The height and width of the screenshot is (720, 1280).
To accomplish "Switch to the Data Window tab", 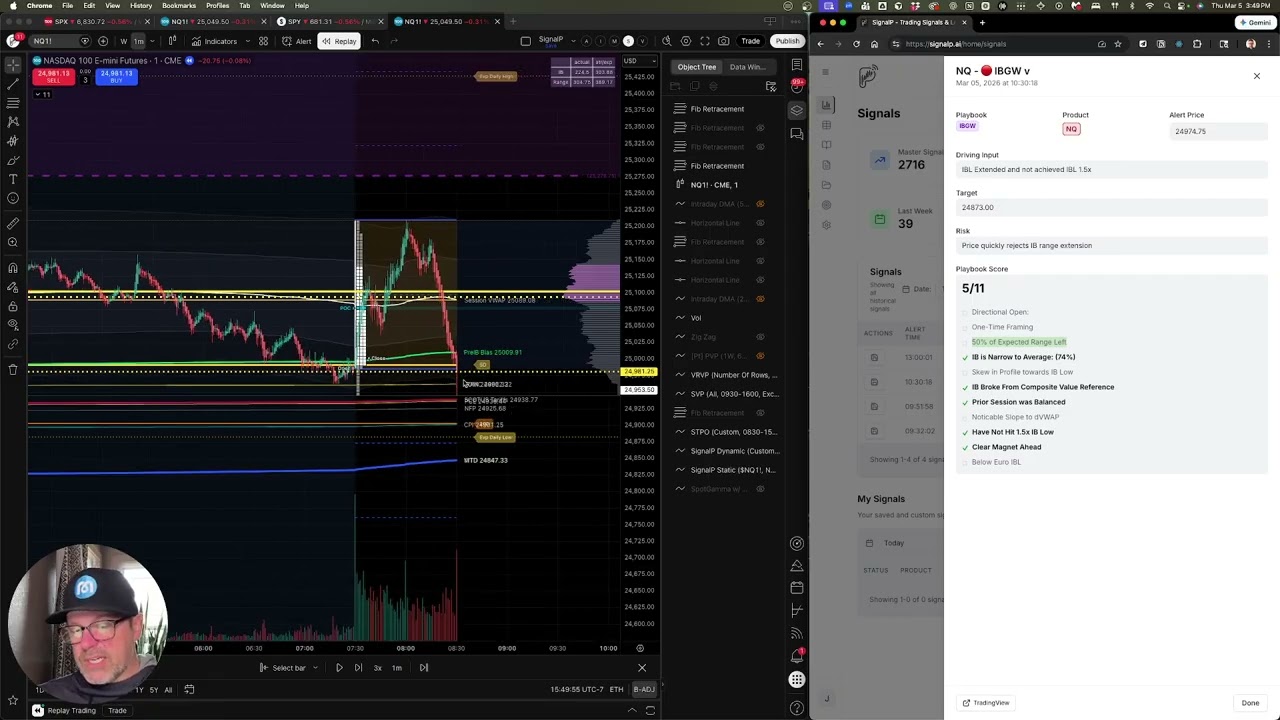I will [x=747, y=67].
